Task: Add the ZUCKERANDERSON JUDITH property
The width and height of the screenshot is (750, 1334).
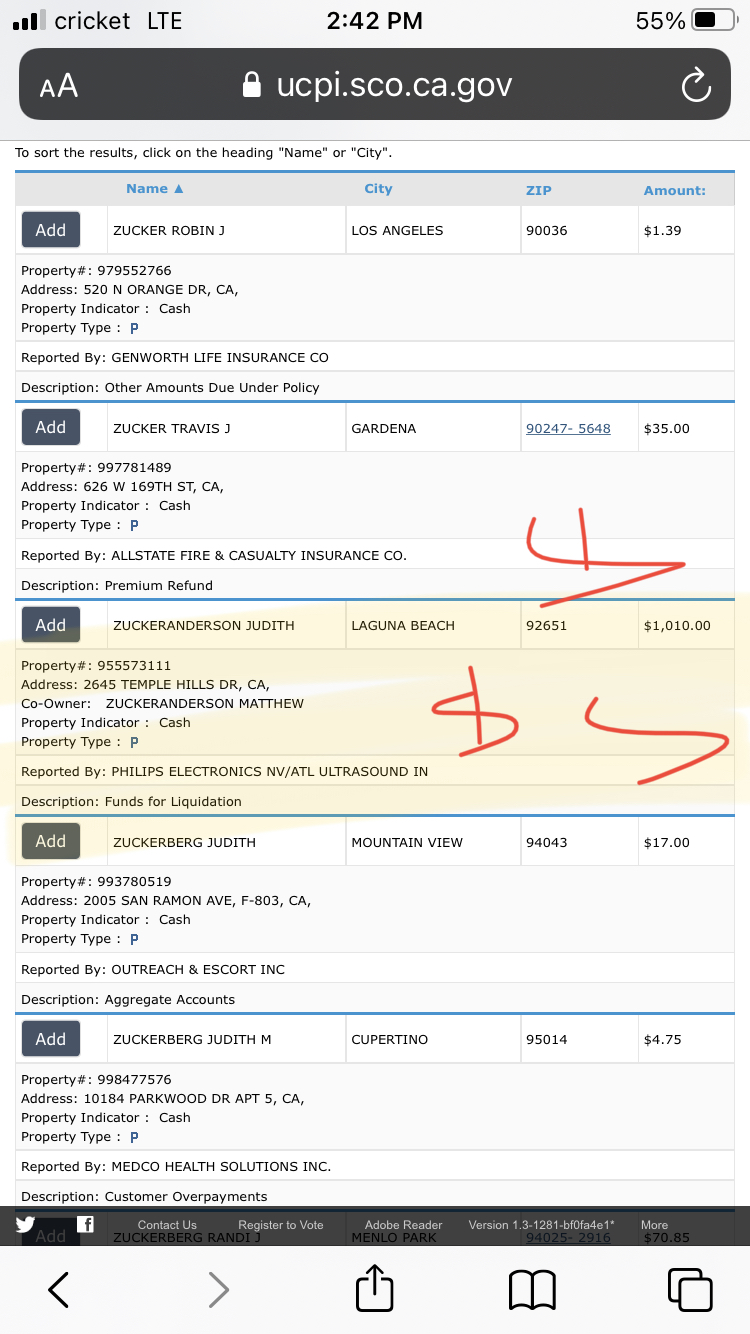Action: pyautogui.click(x=51, y=625)
